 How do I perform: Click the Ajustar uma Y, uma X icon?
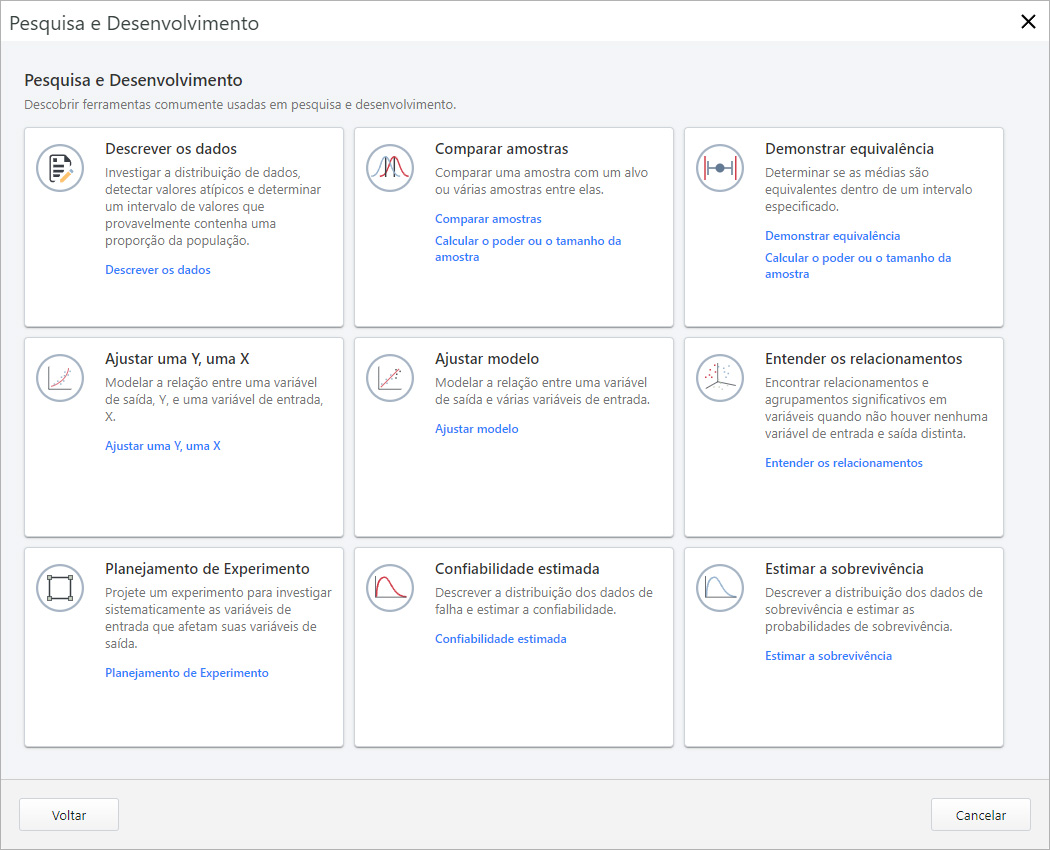[x=60, y=378]
